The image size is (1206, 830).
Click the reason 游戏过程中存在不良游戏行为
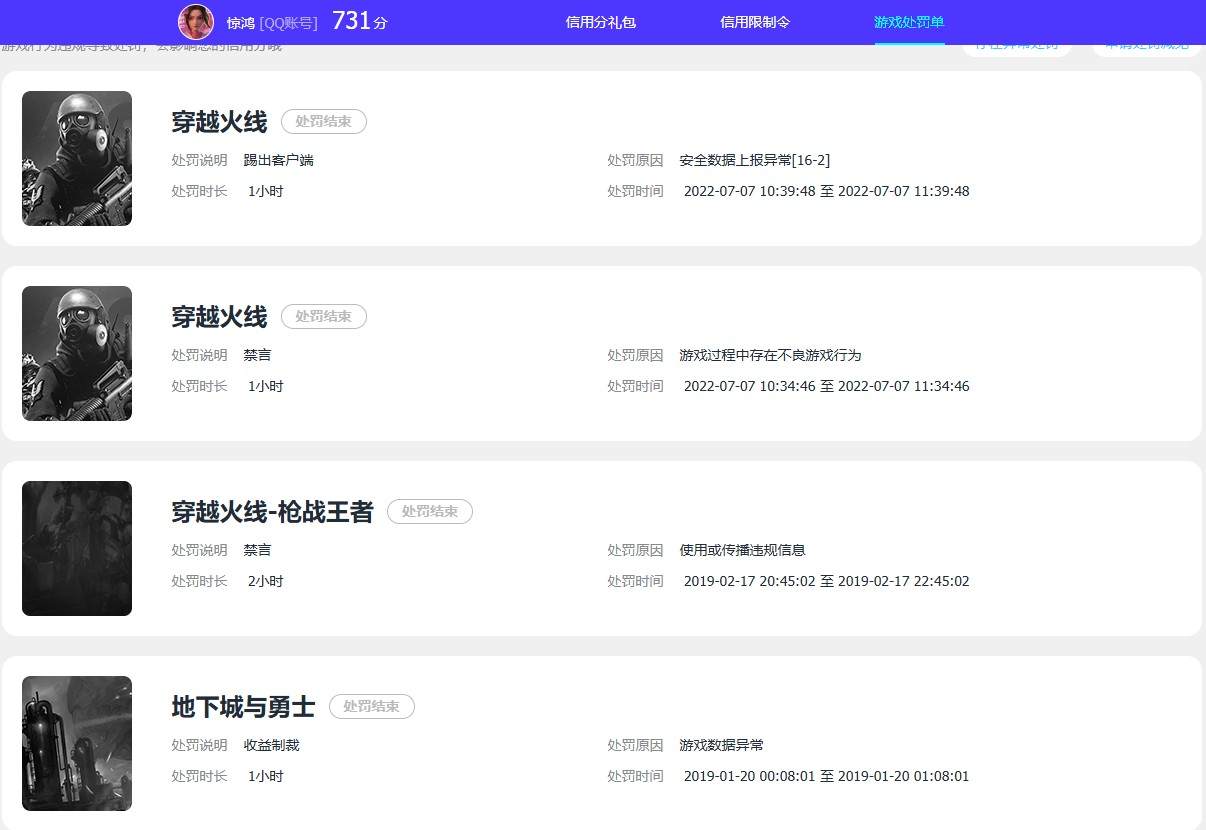click(x=770, y=355)
